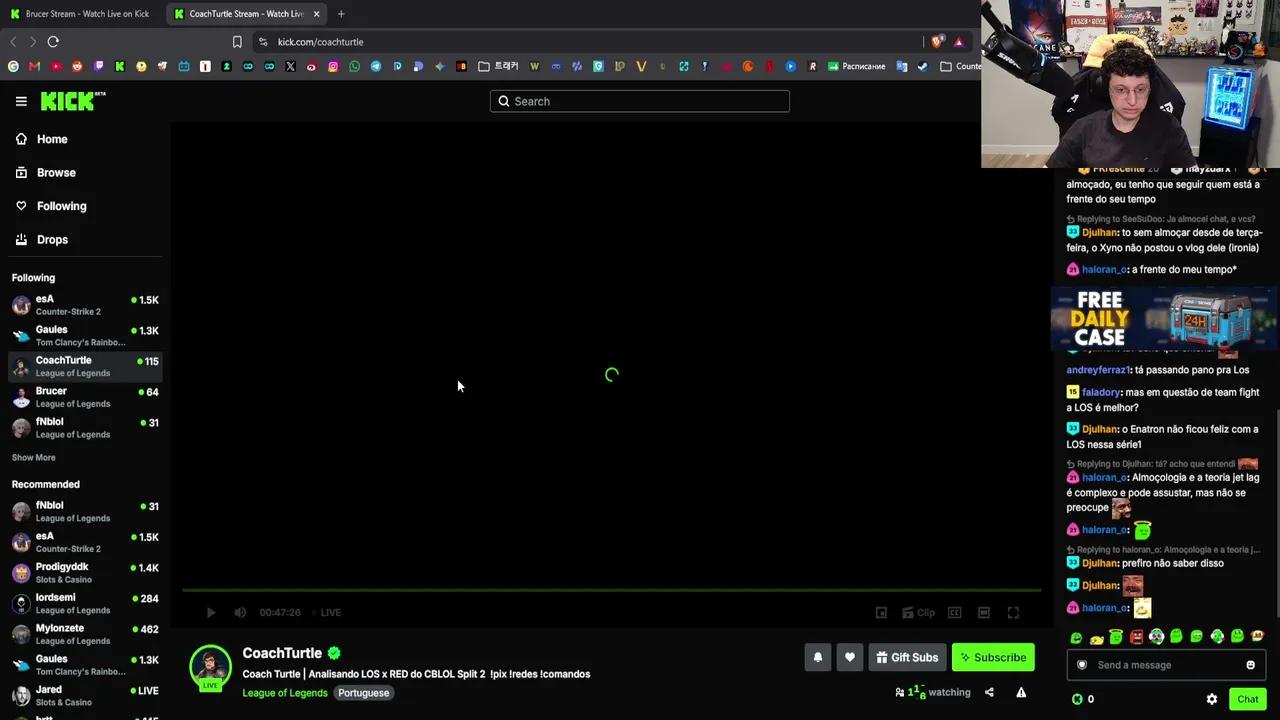Go back in browser history
The image size is (1280, 720).
13,42
